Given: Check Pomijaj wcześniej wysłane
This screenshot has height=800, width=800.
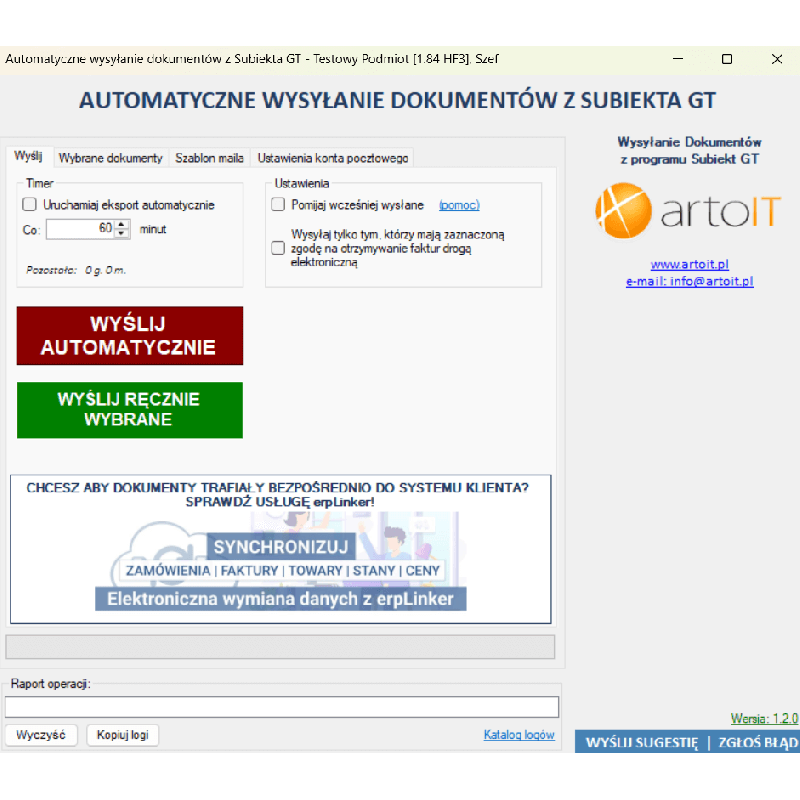Looking at the screenshot, I should (x=277, y=204).
